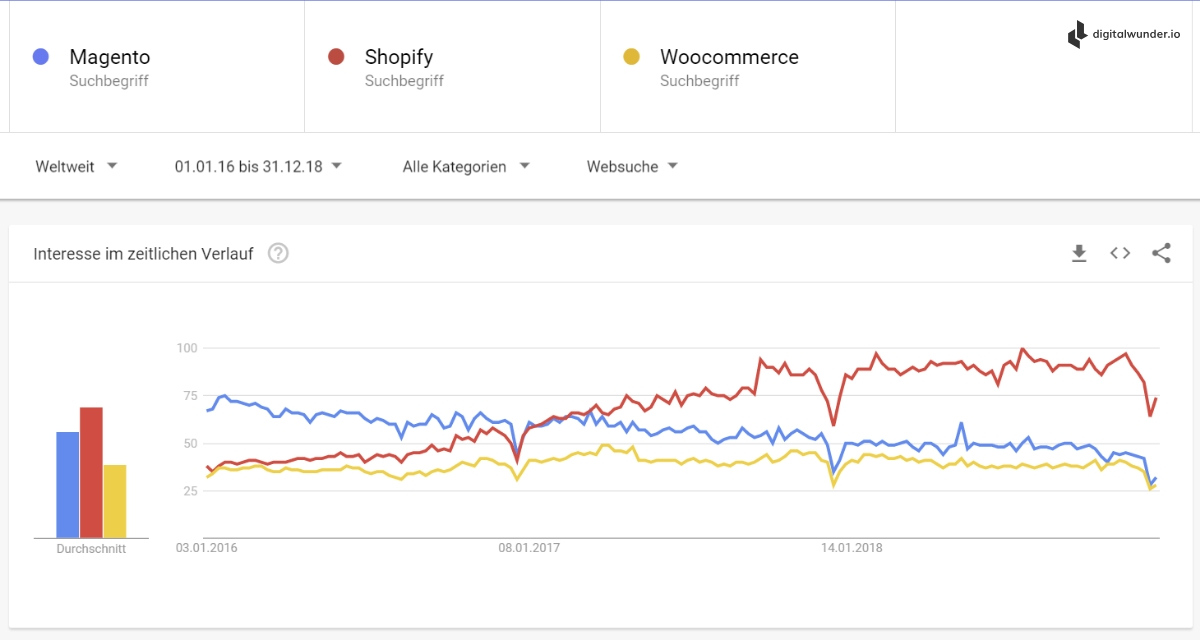
Task: Select the Shopify search term
Action: (399, 57)
